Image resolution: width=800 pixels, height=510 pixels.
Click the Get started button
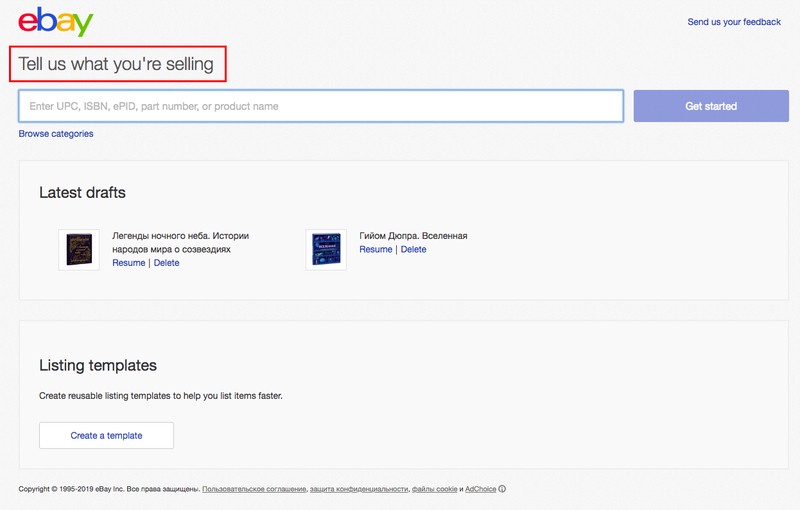click(x=711, y=106)
